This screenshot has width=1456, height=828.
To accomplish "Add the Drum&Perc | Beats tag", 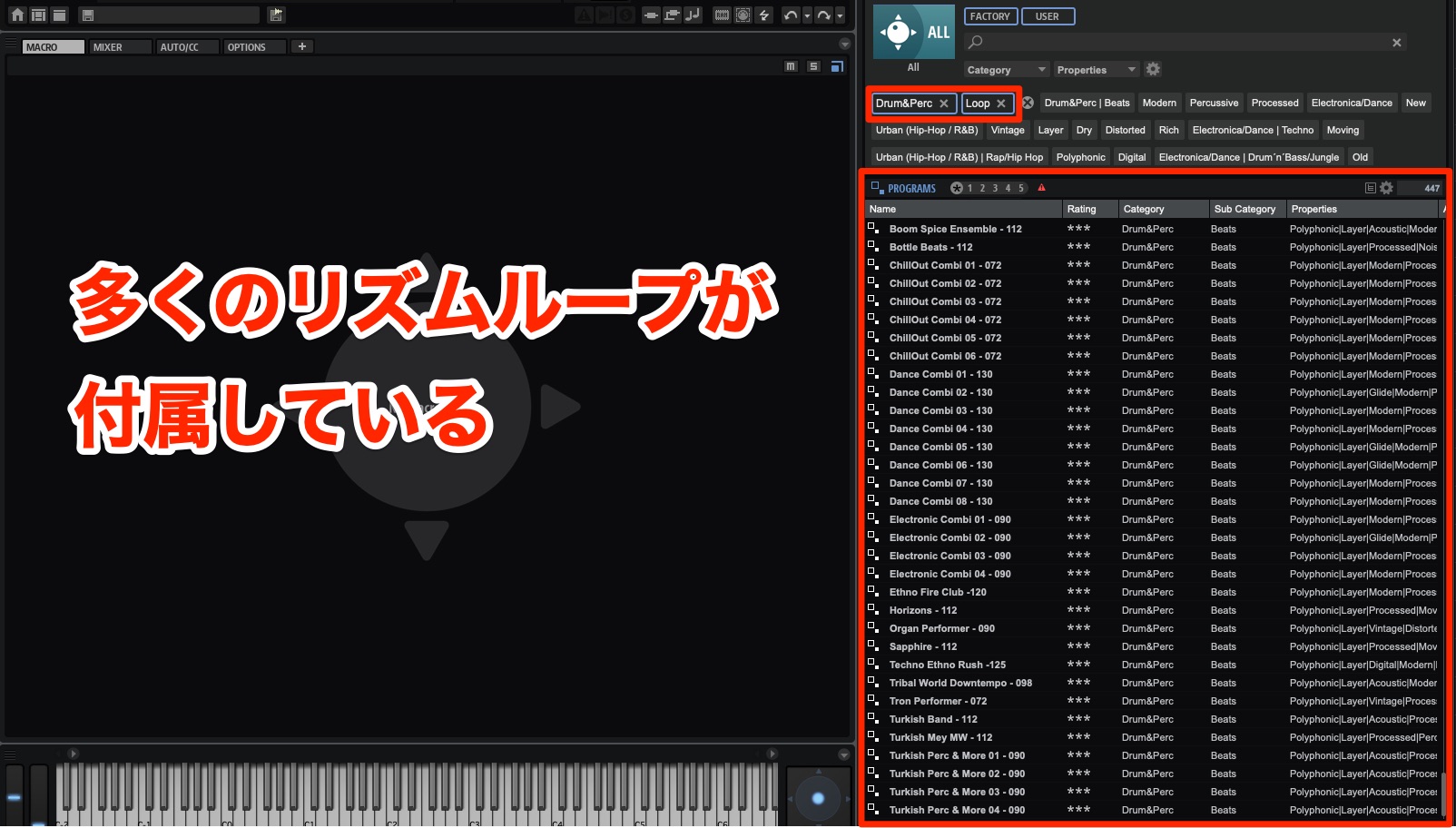I will click(x=1087, y=103).
